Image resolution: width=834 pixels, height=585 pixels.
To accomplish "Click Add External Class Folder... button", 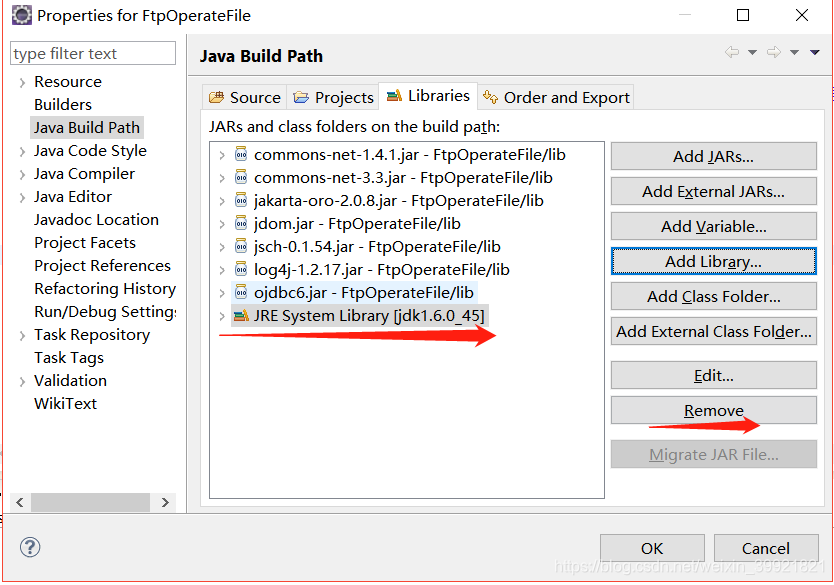I will coord(713,331).
